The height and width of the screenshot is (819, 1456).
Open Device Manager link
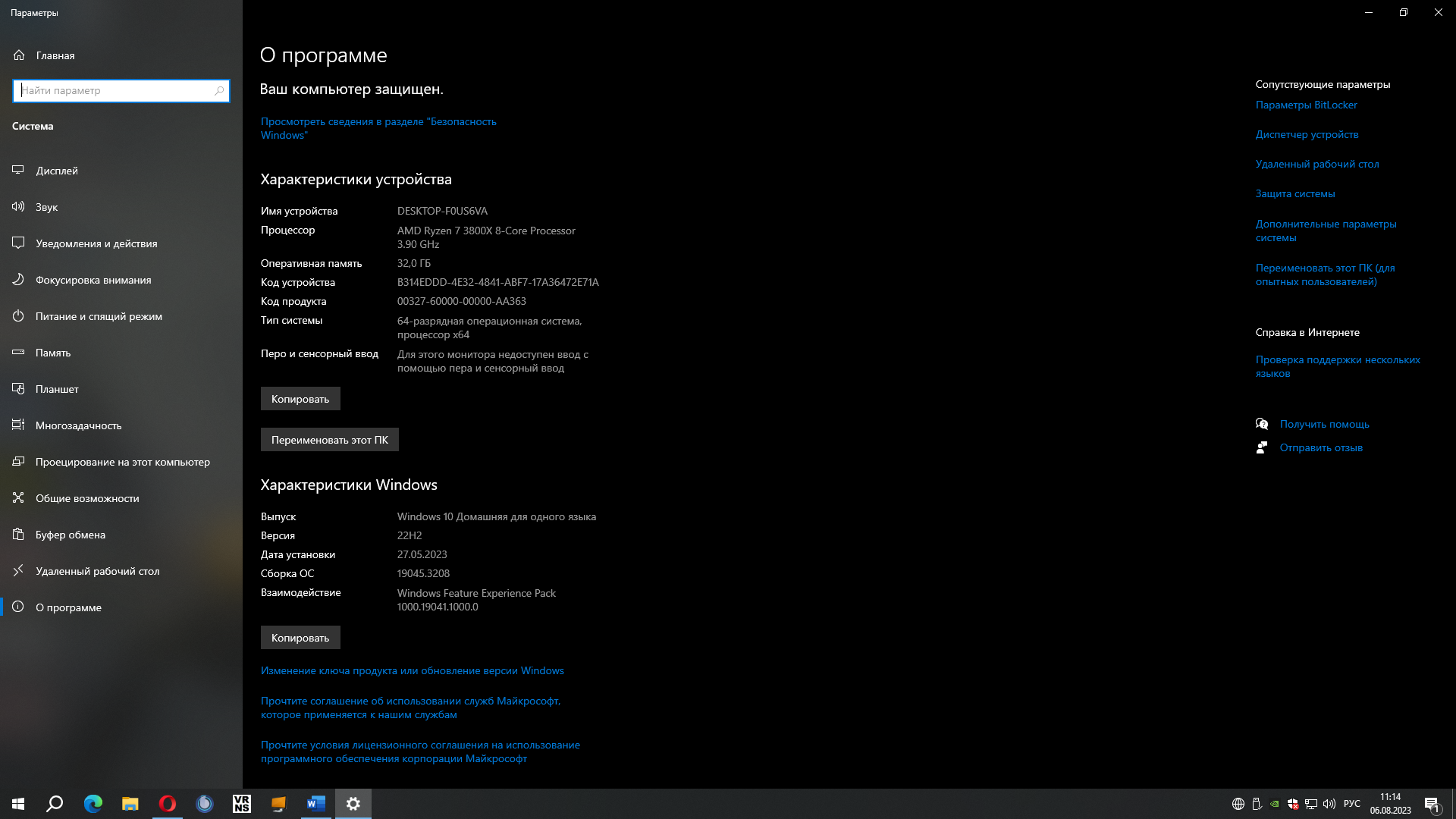[x=1307, y=135]
